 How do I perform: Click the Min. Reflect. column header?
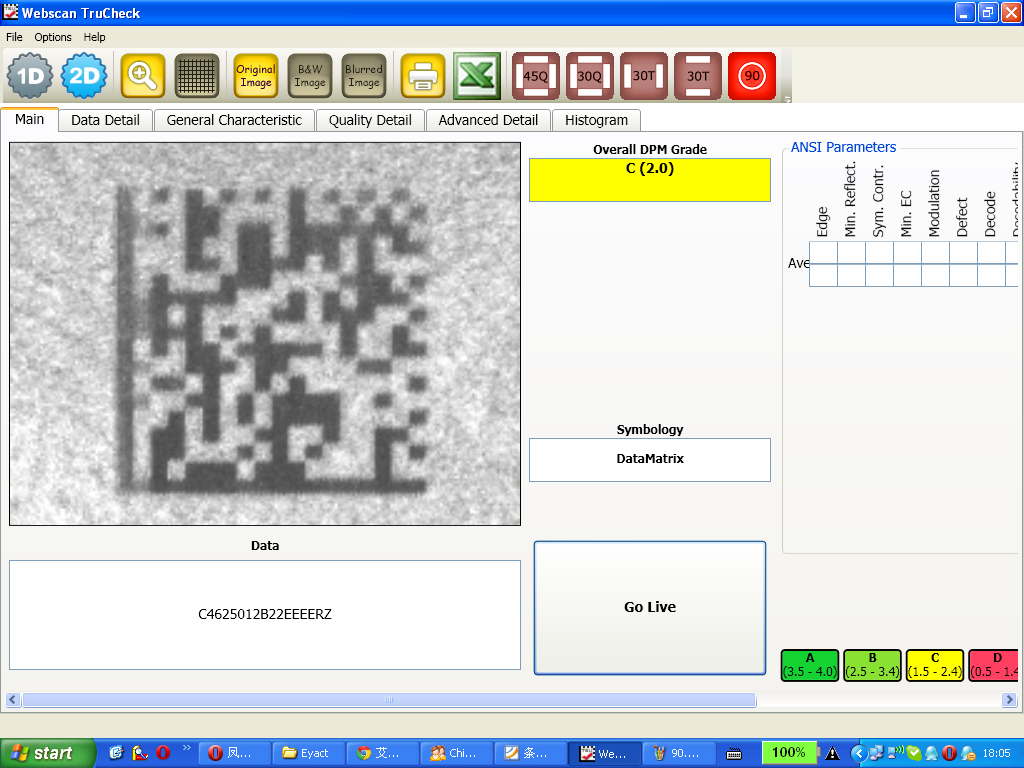(x=850, y=199)
